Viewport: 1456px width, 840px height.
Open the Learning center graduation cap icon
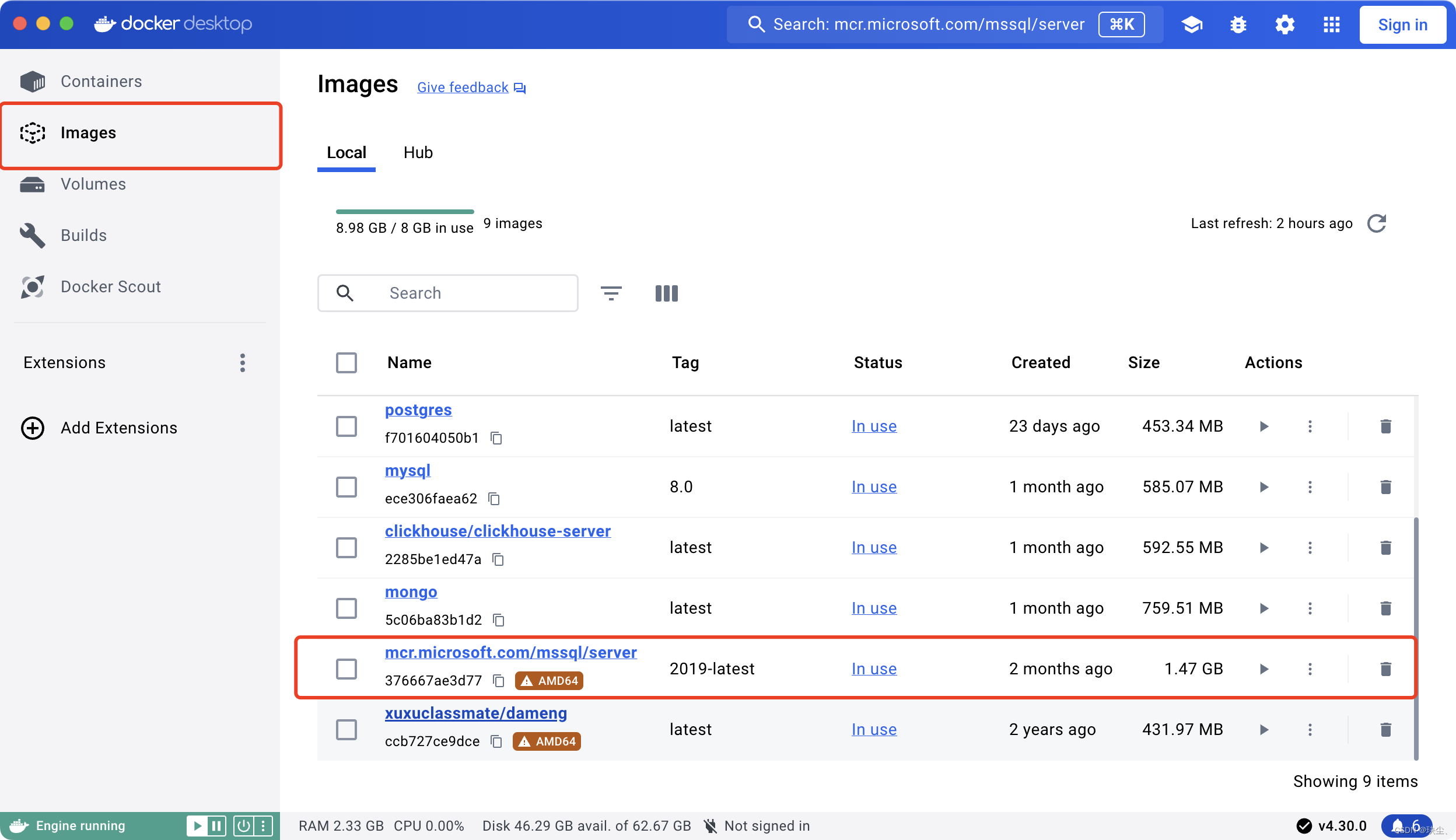coord(1192,24)
